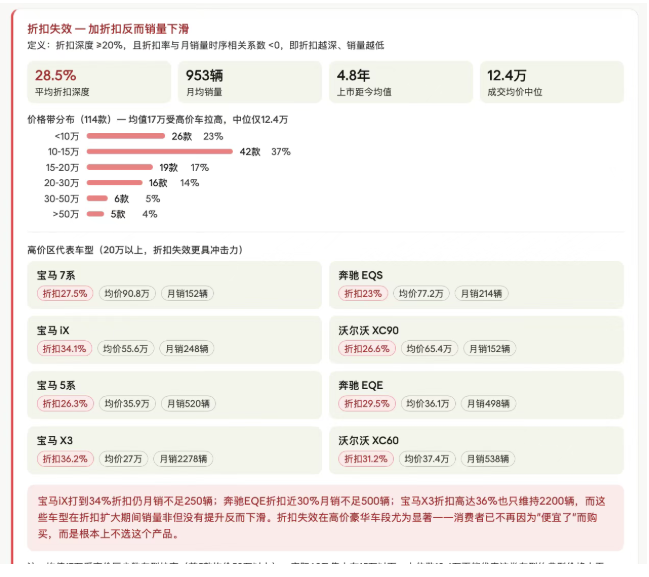Open the 沃尔沃 XC60 card title
Screen dimensions: 649x577
click(368, 440)
